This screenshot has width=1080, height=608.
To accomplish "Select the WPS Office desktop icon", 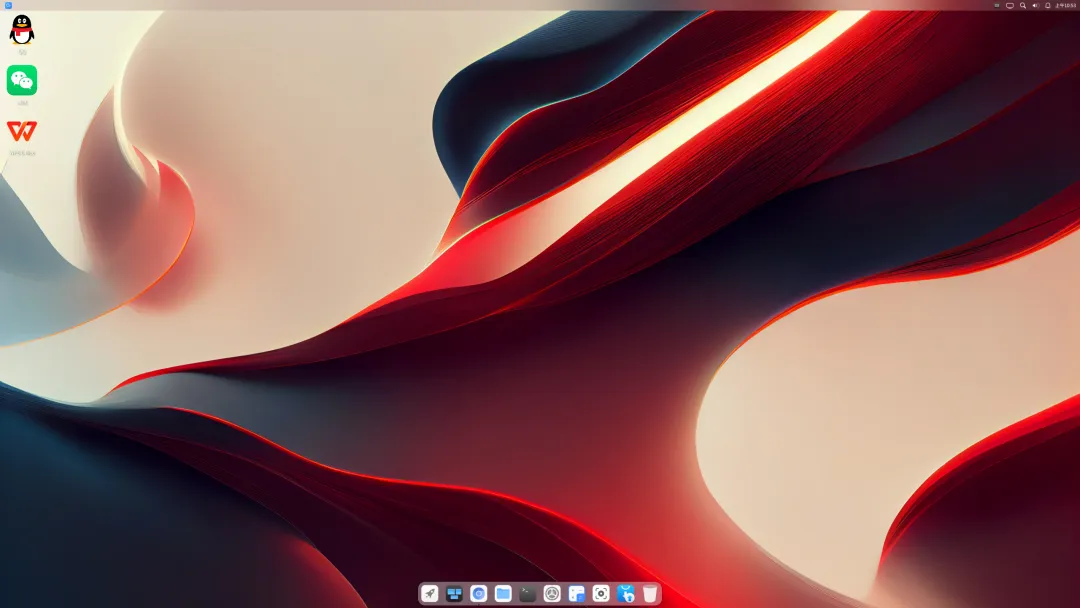I will (22, 131).
